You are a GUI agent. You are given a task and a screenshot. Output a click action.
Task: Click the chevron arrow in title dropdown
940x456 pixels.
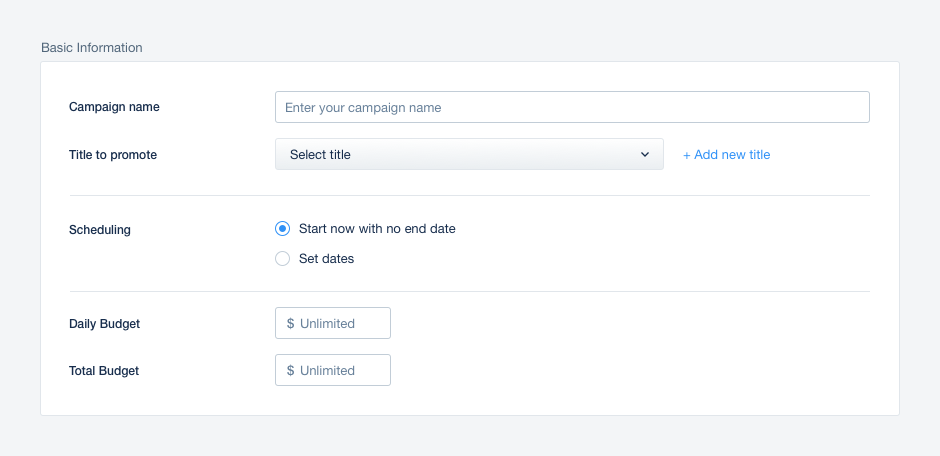tap(645, 155)
